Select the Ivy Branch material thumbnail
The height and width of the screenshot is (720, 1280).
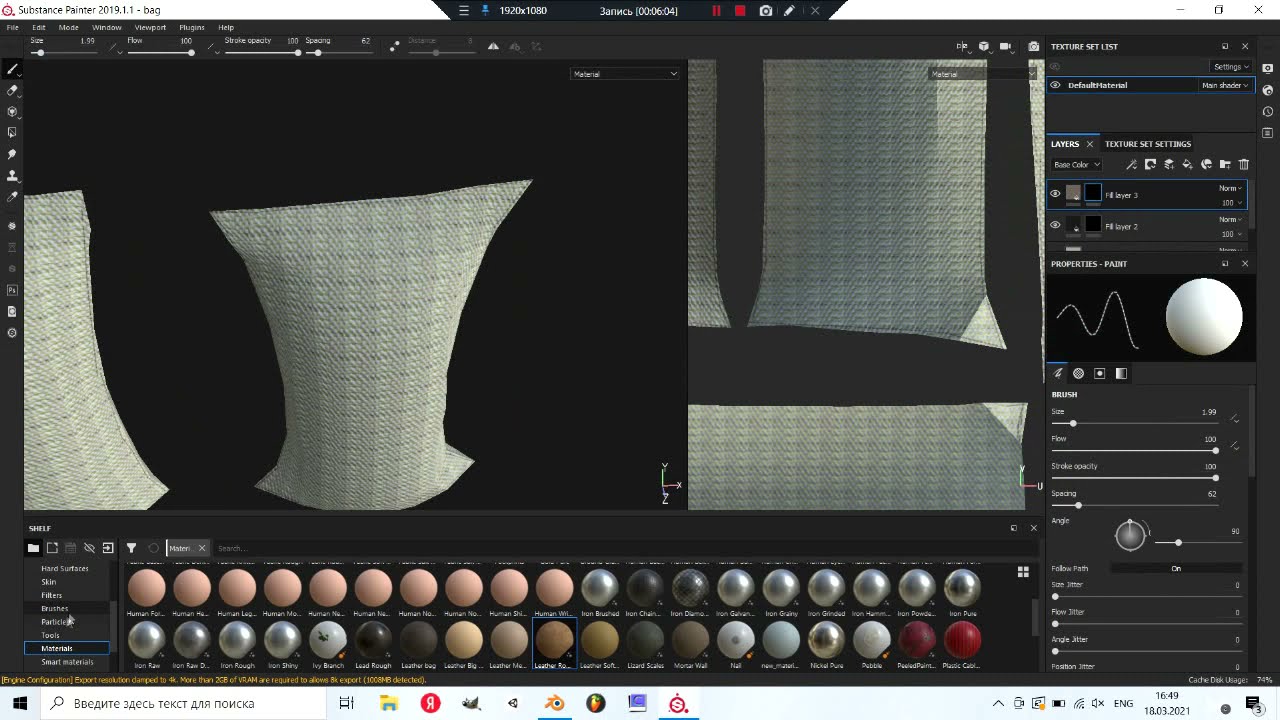pos(327,644)
